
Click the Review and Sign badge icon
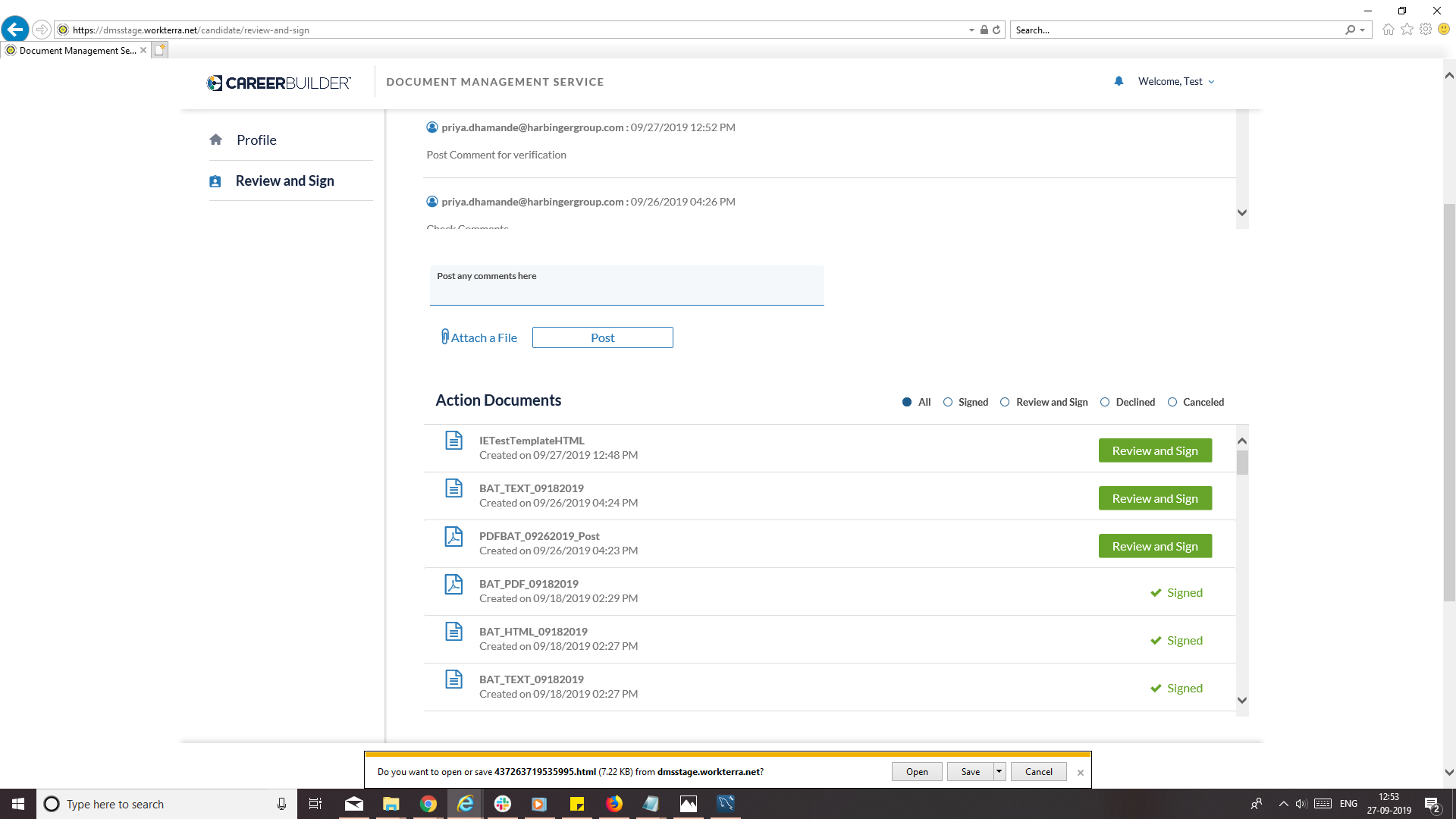click(x=215, y=181)
